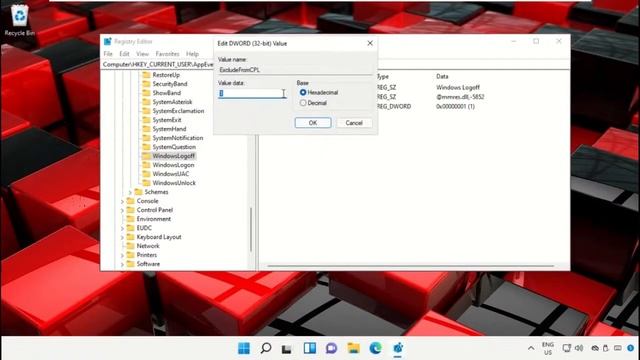The image size is (640, 360).
Task: Click the SystemExclamation folder icon
Action: click(146, 111)
